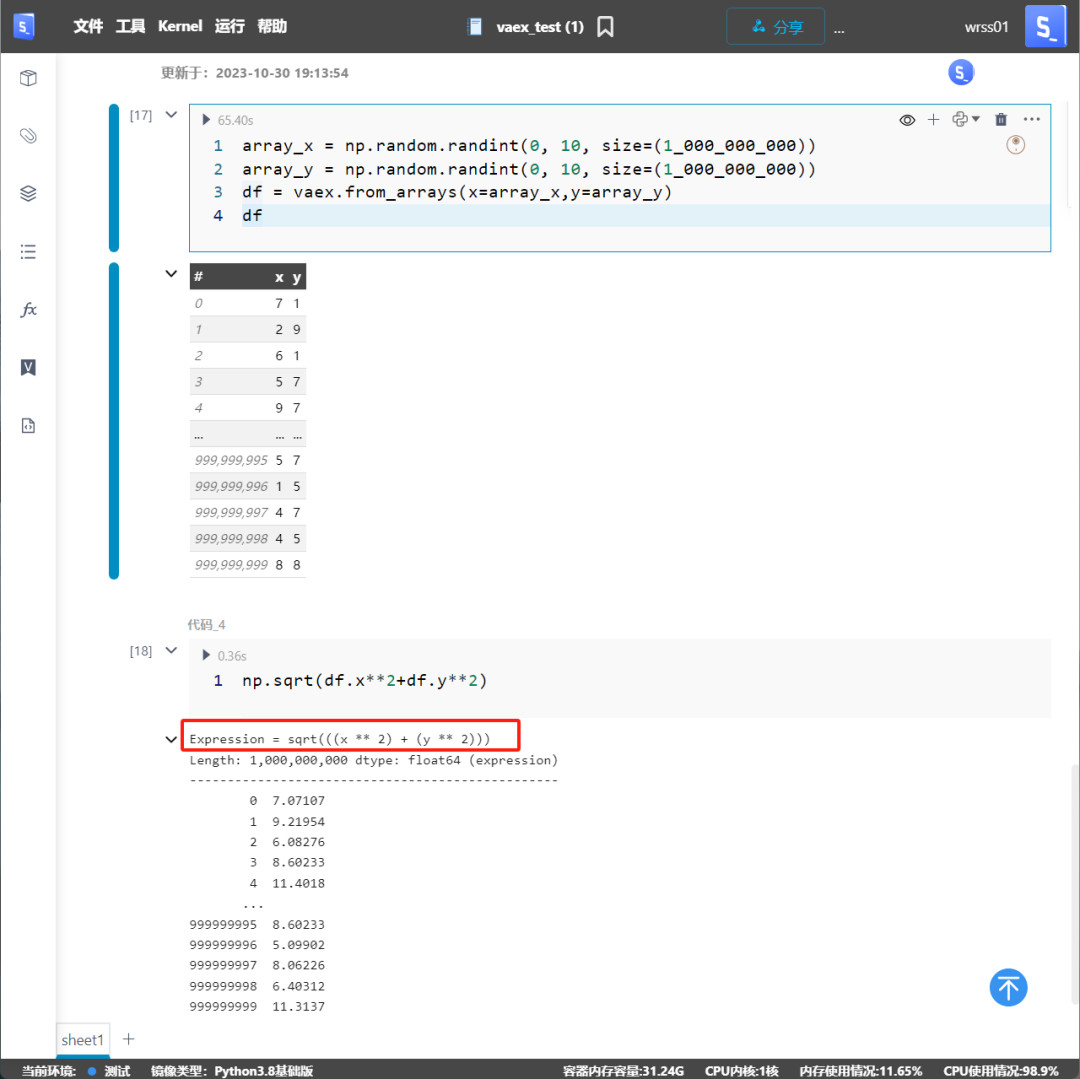Click the wrss01 username
The height and width of the screenshot is (1079, 1080).
(986, 27)
